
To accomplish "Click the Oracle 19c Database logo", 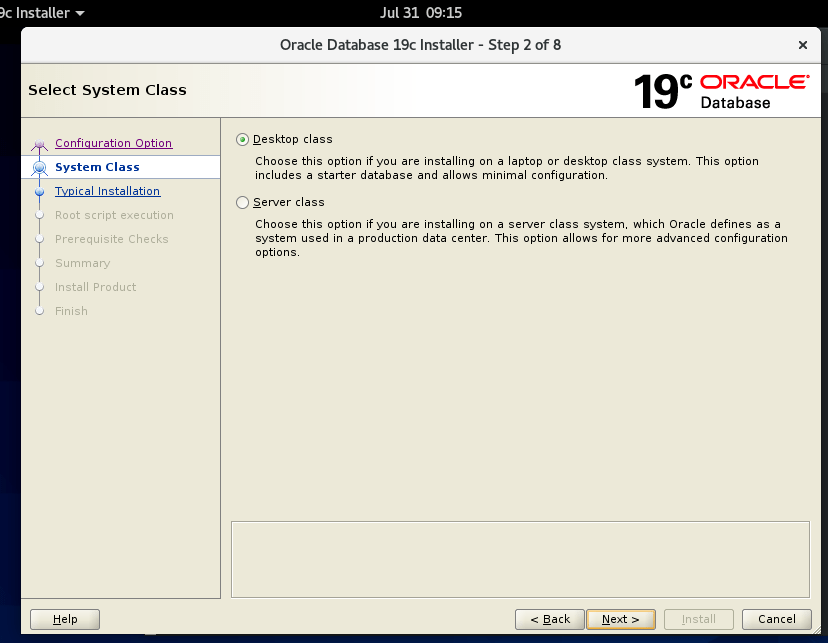I will click(x=721, y=91).
